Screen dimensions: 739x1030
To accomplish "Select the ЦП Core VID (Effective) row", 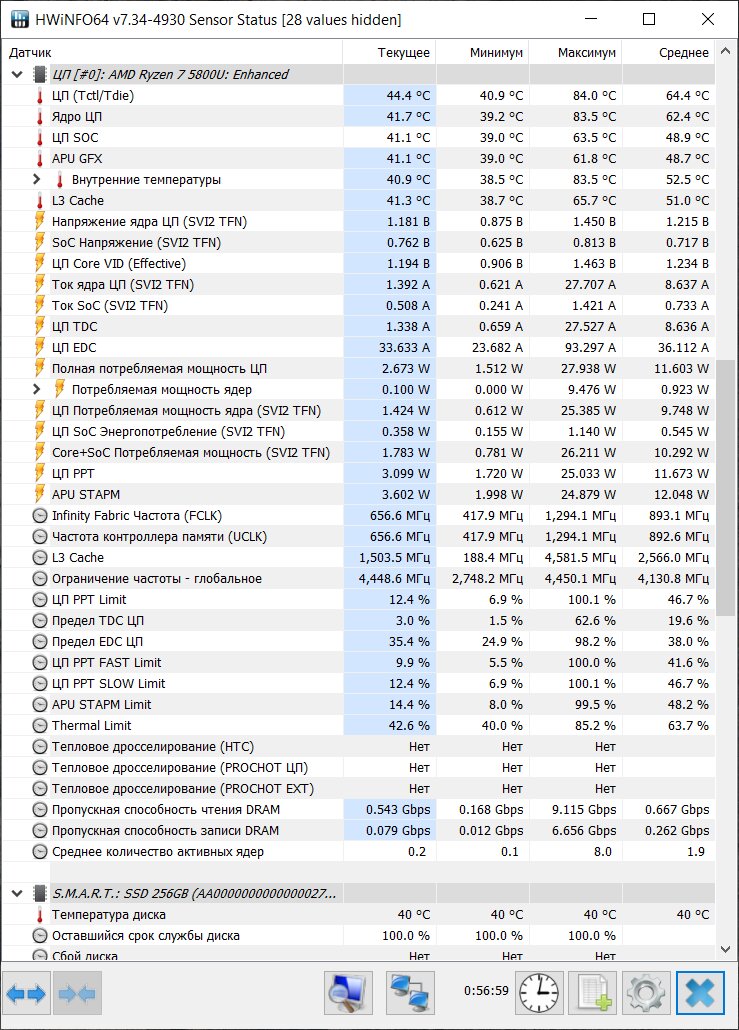I will coord(359,263).
